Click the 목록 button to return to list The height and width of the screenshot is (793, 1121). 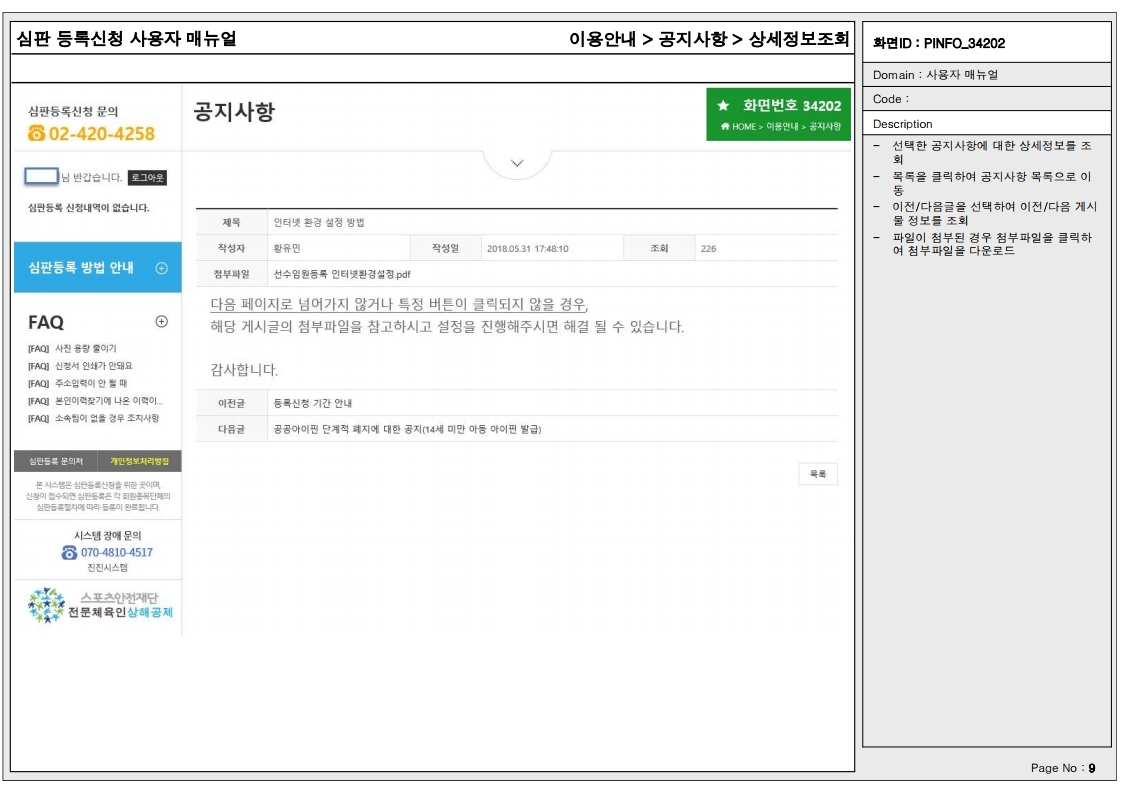[817, 474]
